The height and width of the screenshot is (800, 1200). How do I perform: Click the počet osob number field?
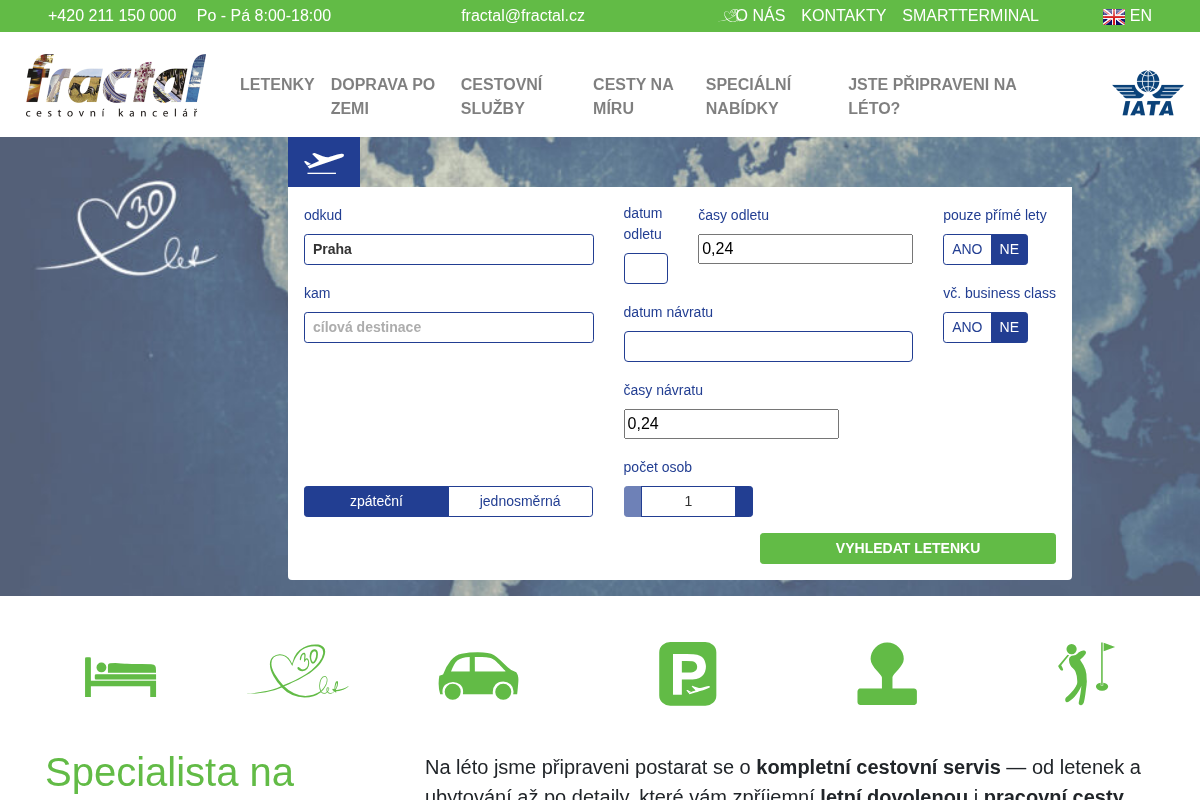pos(688,501)
